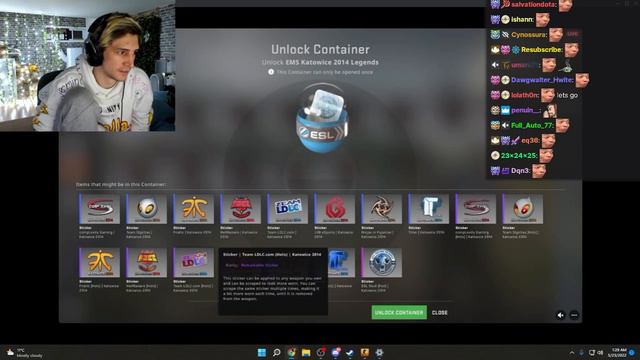Open the Settings gear taskbar icon
The height and width of the screenshot is (360, 640).
[x=379, y=352]
